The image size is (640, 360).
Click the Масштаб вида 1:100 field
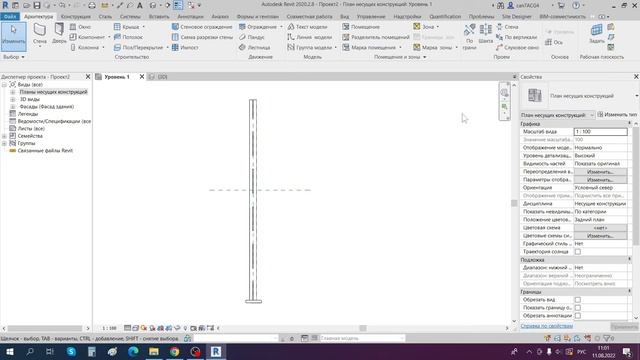pos(600,132)
